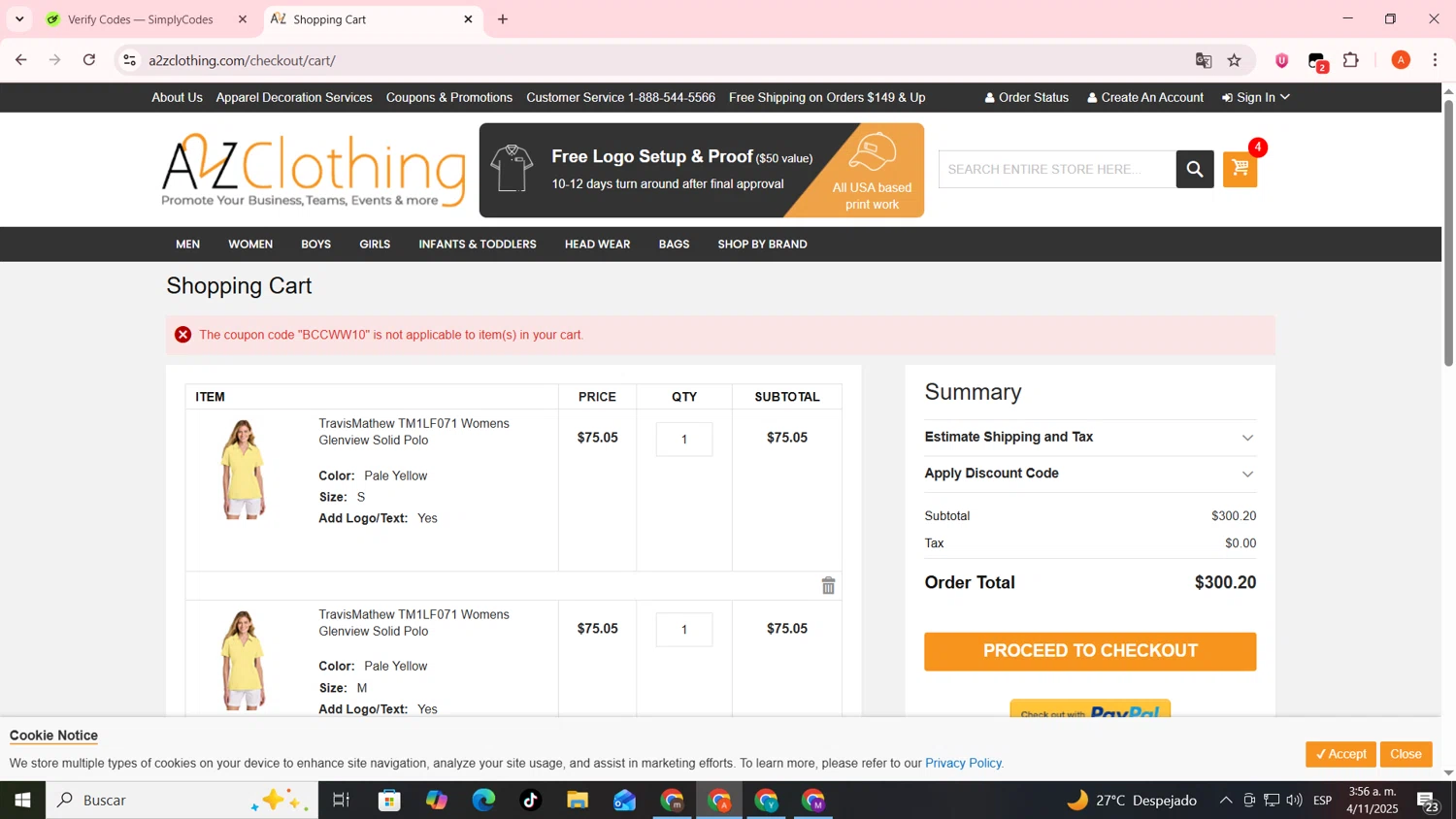Viewport: 1456px width, 819px height.
Task: Open Apparel Decoration Services link
Action: 294,97
